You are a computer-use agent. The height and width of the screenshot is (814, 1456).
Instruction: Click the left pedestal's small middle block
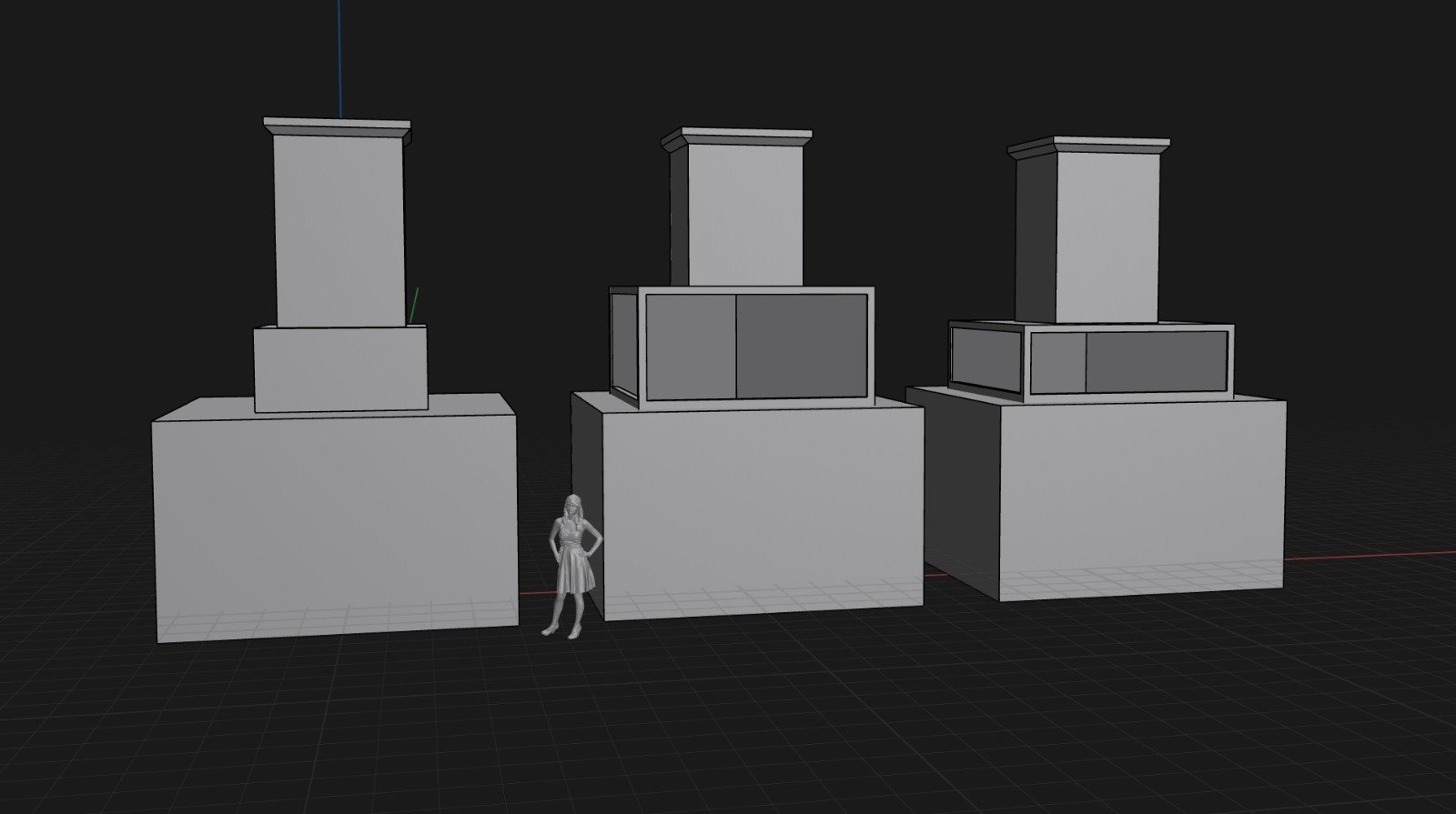(x=340, y=368)
